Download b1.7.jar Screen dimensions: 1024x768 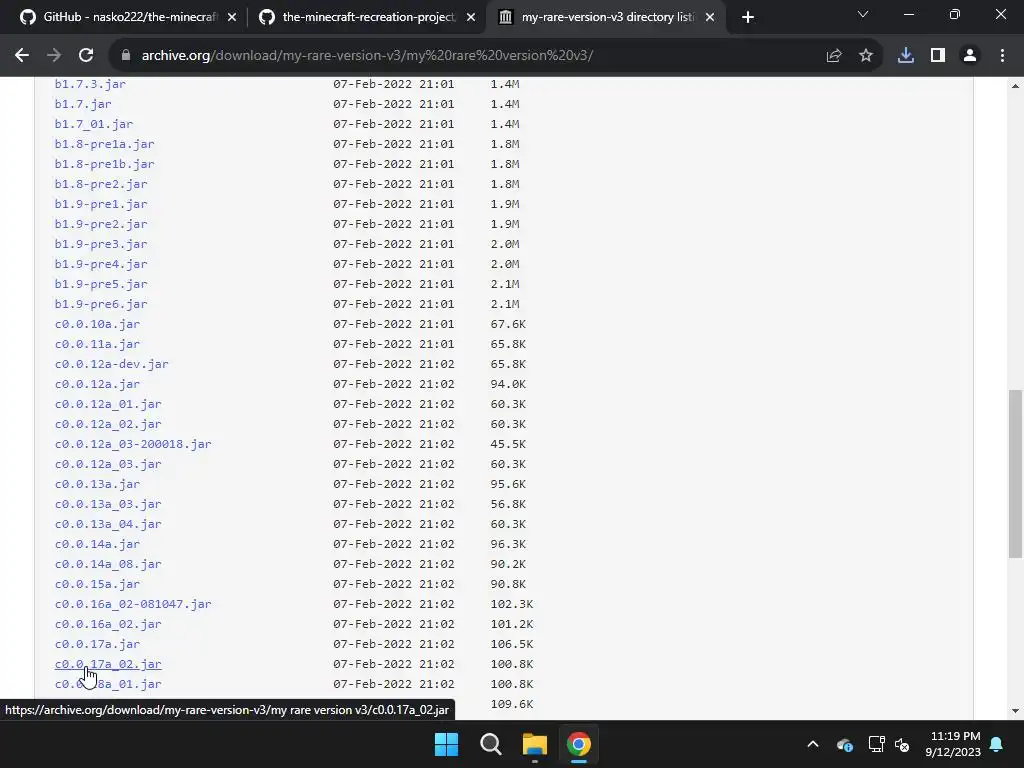pos(83,104)
